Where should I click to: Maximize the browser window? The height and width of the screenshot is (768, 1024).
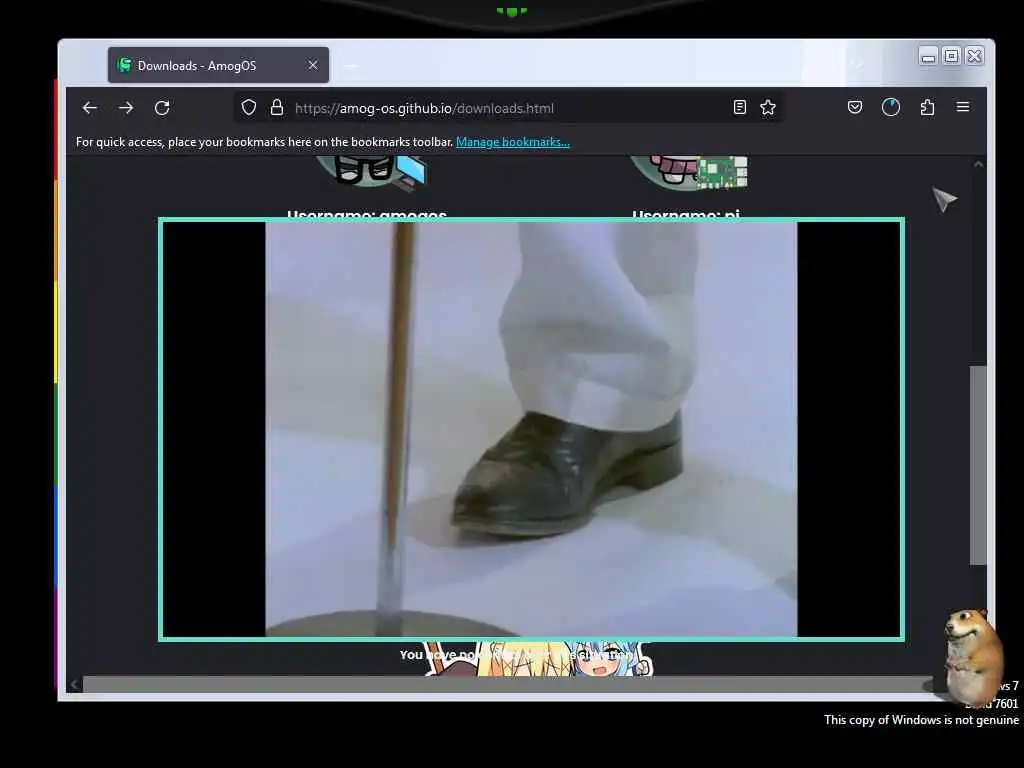pos(952,56)
